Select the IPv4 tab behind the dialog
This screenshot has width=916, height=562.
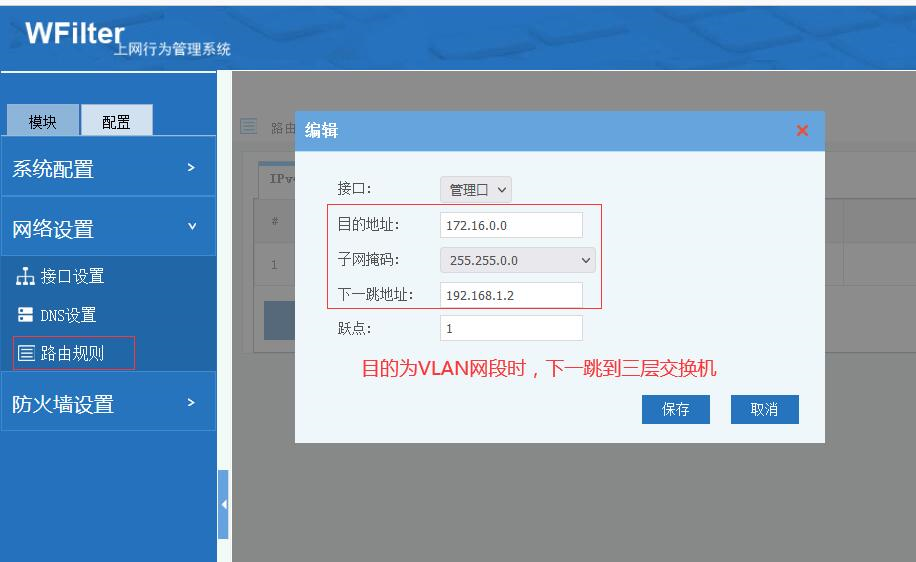tap(276, 178)
